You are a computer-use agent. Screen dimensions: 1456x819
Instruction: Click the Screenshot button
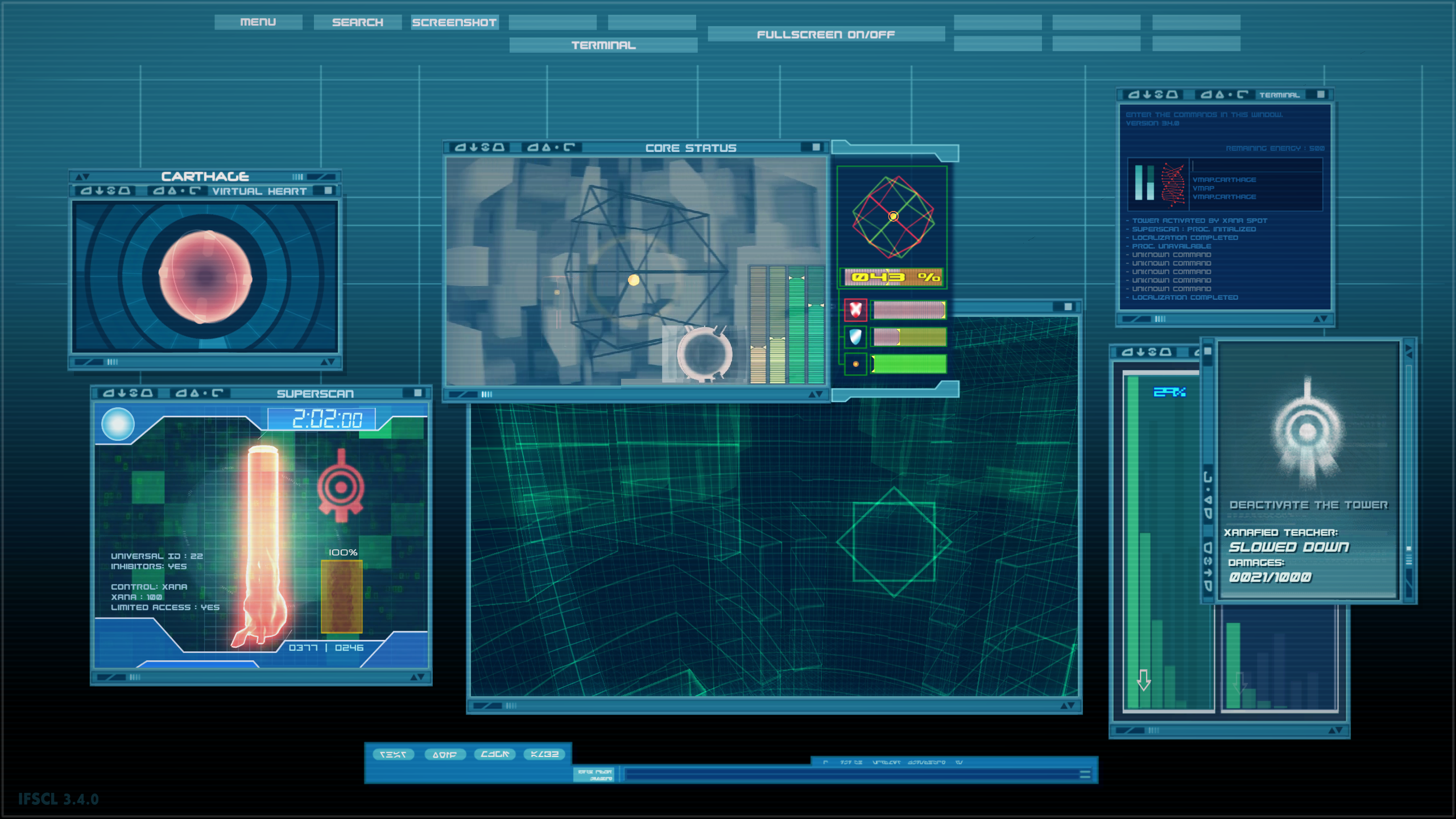(x=454, y=22)
